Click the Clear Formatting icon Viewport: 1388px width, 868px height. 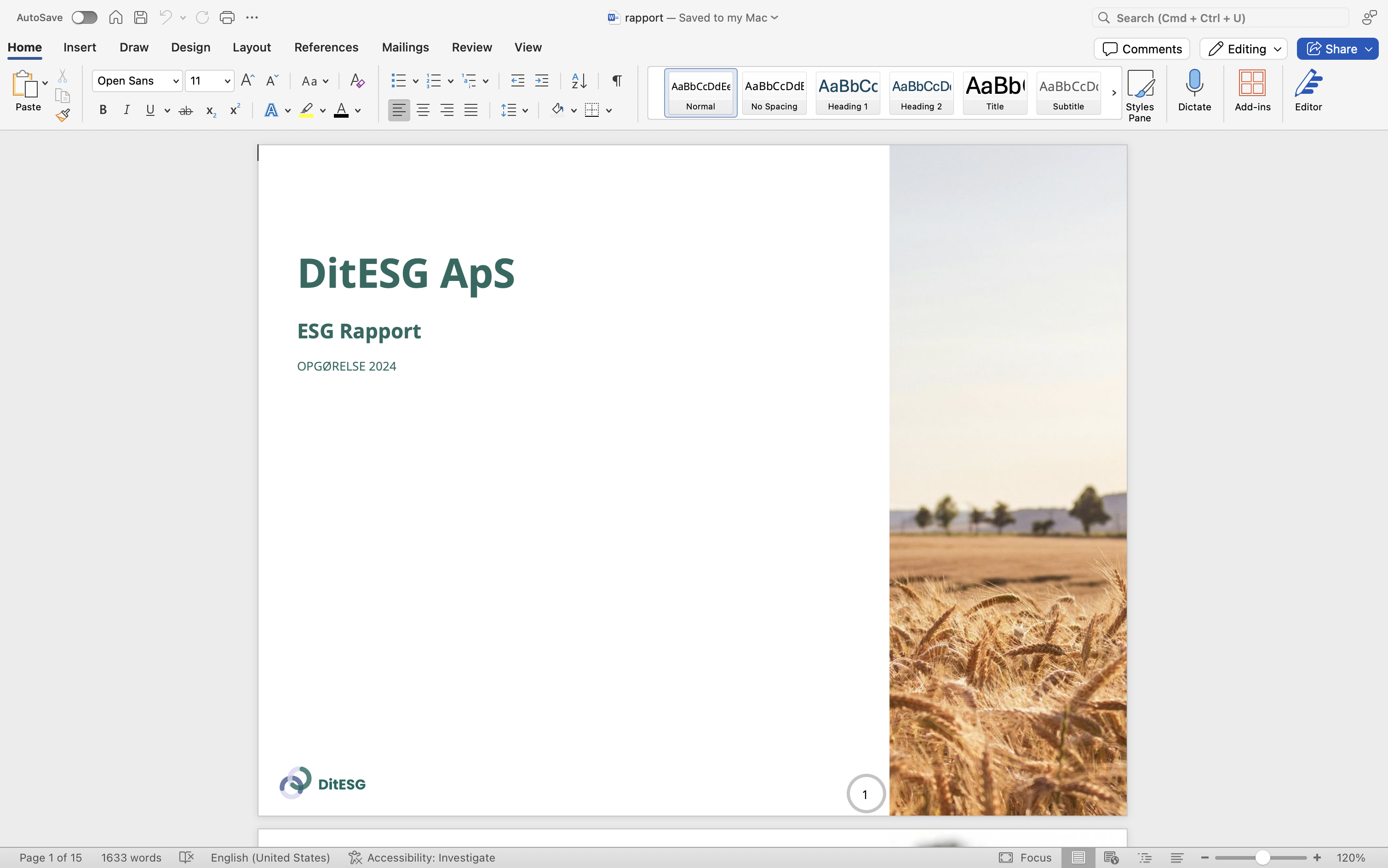coord(357,81)
